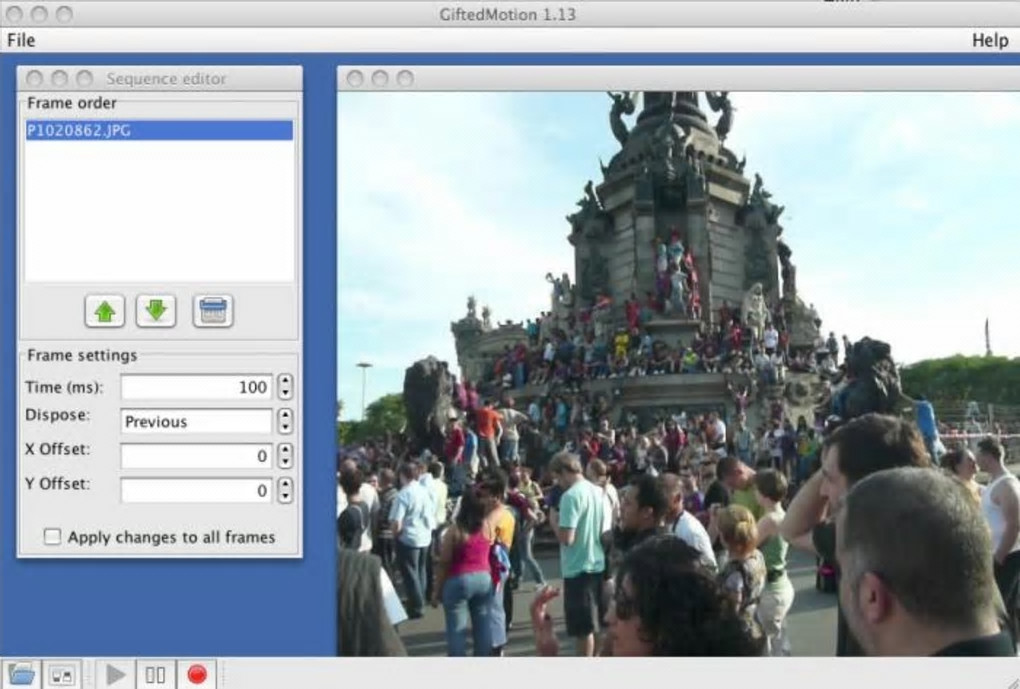Move selected frame up with green arrow

click(105, 311)
